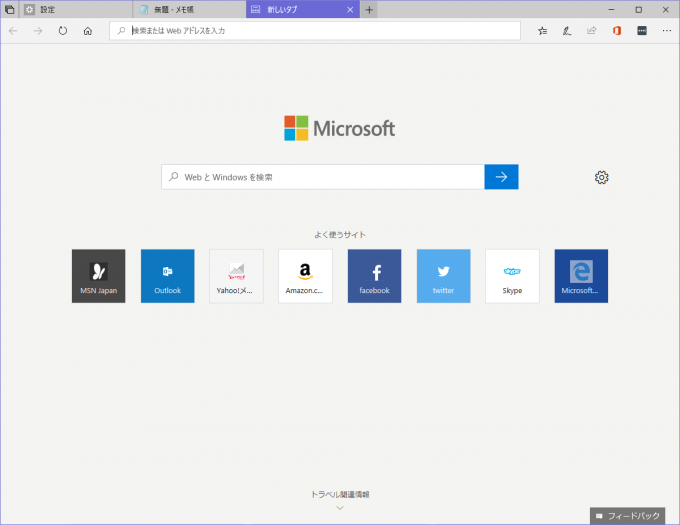
Task: Click into Web と Windows search box
Action: coord(323,177)
